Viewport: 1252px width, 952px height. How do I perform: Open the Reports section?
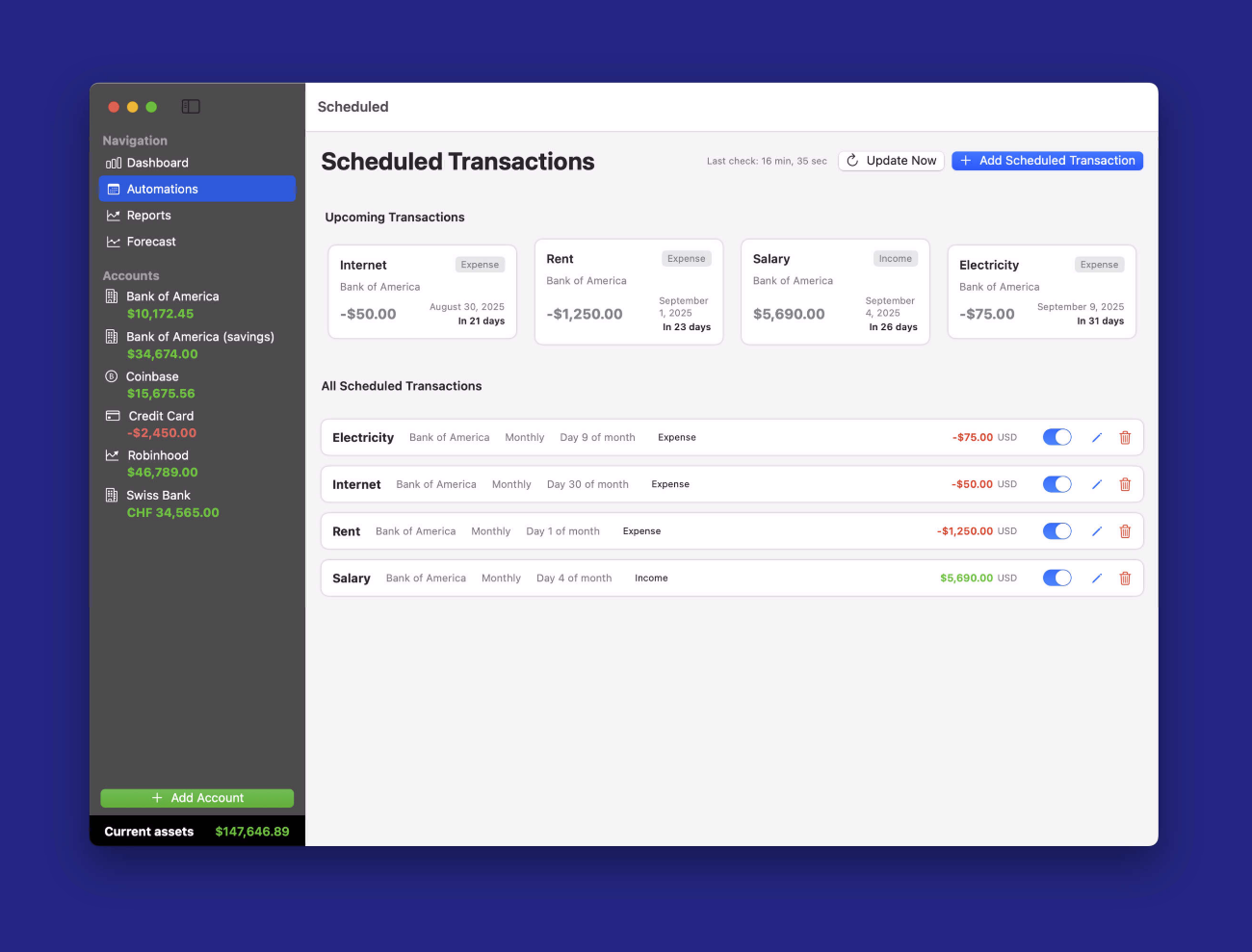(x=196, y=216)
